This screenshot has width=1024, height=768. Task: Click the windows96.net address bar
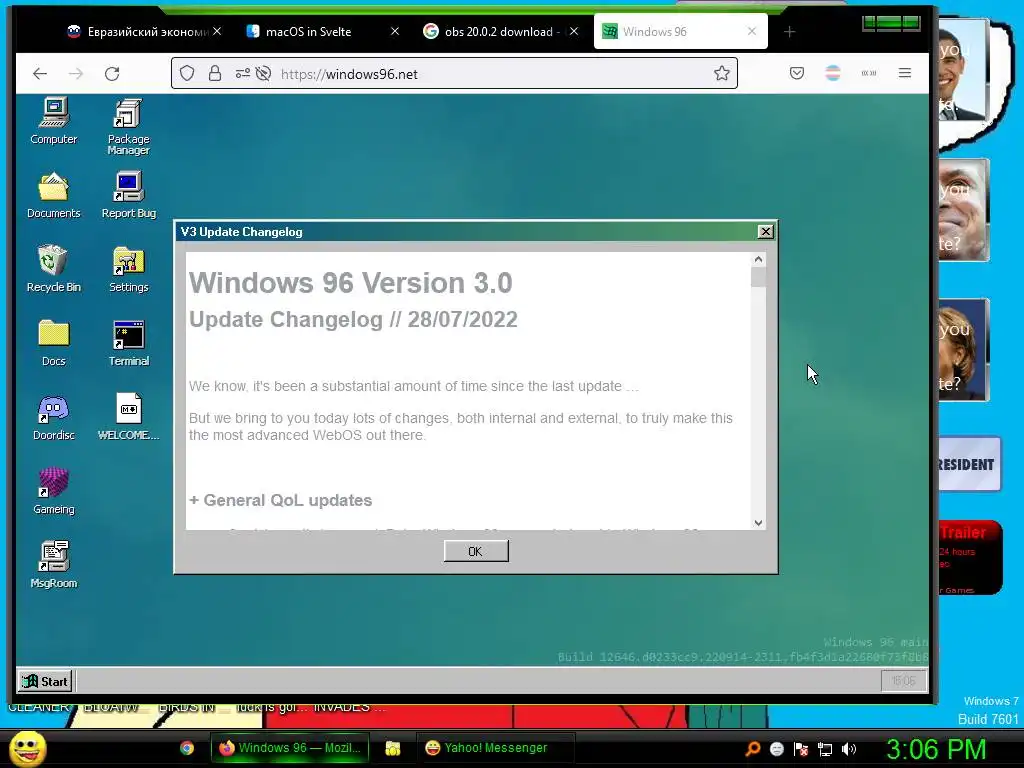coord(454,73)
